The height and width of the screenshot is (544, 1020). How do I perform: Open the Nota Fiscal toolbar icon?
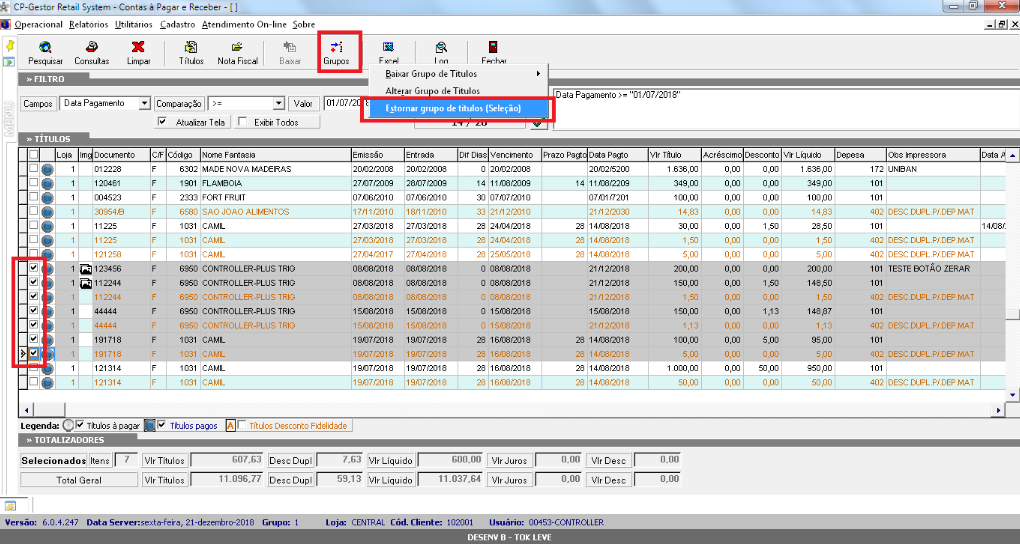[237, 48]
